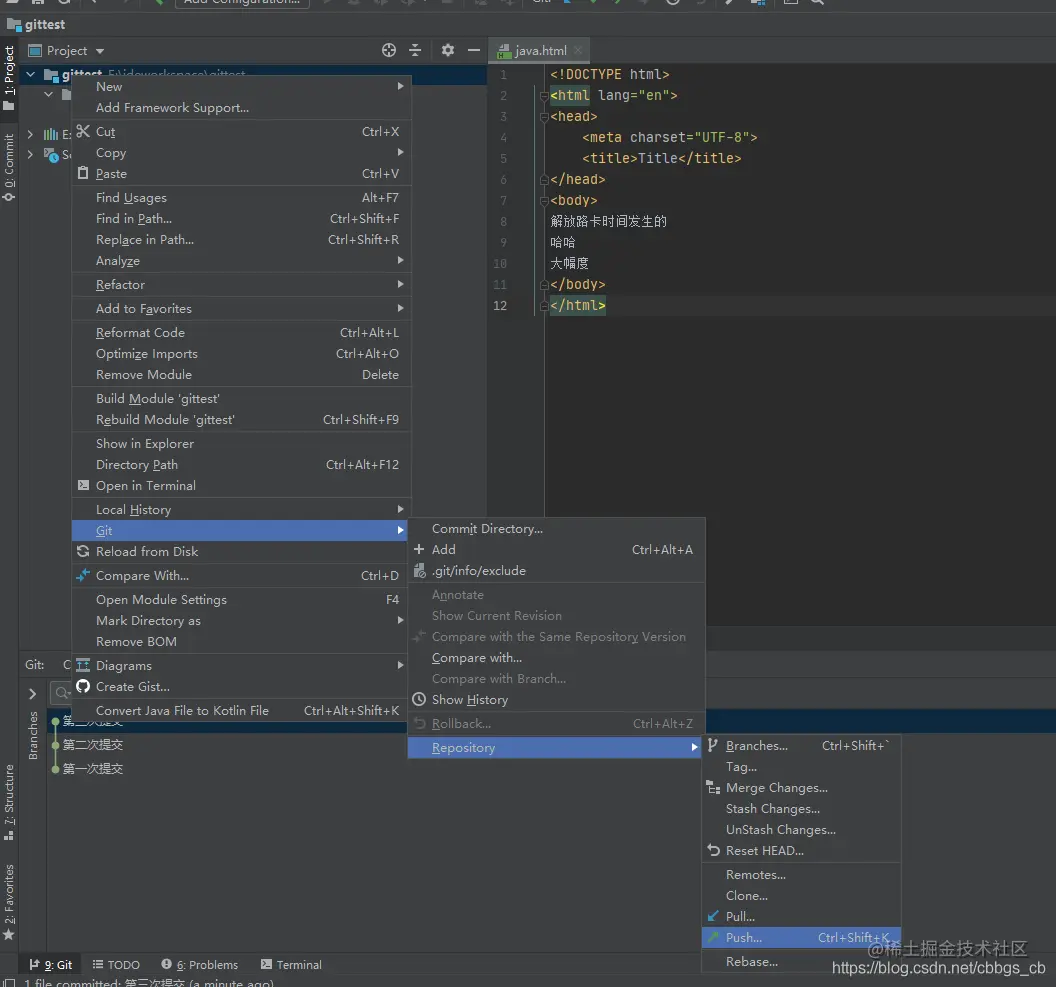Click the Reload from Disk refresh icon
This screenshot has height=987, width=1056.
[x=83, y=551]
